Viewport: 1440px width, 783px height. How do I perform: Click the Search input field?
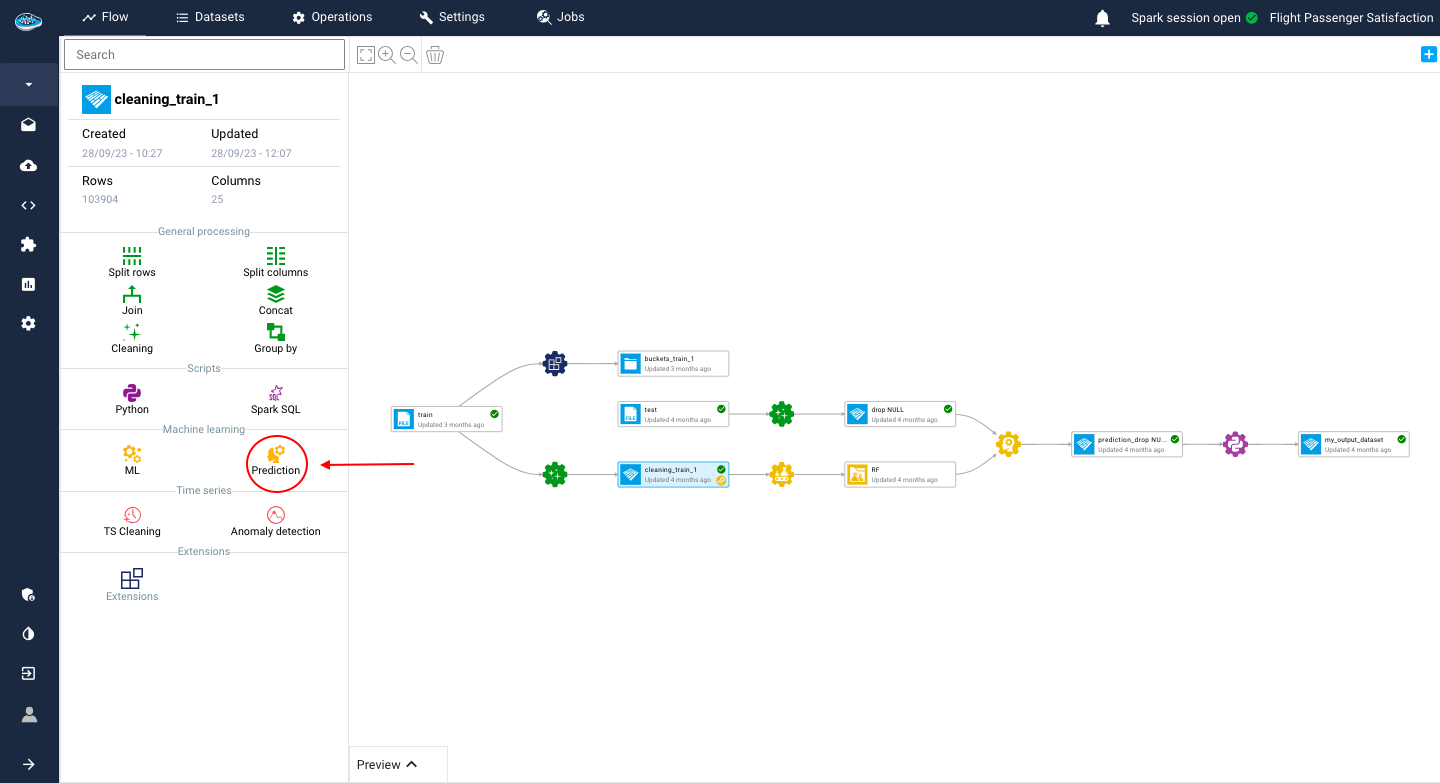[x=204, y=55]
